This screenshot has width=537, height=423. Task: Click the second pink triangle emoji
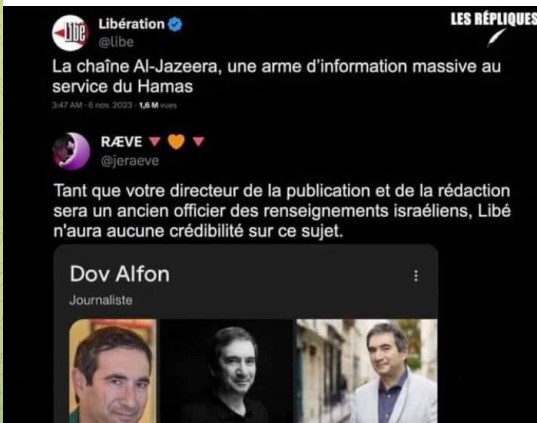click(x=199, y=141)
